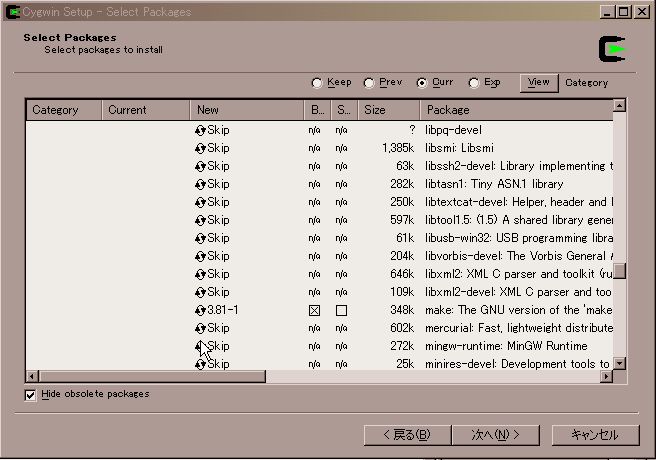The image size is (656, 460).
Task: Uncheck the binary checkbox for make
Action: click(314, 311)
